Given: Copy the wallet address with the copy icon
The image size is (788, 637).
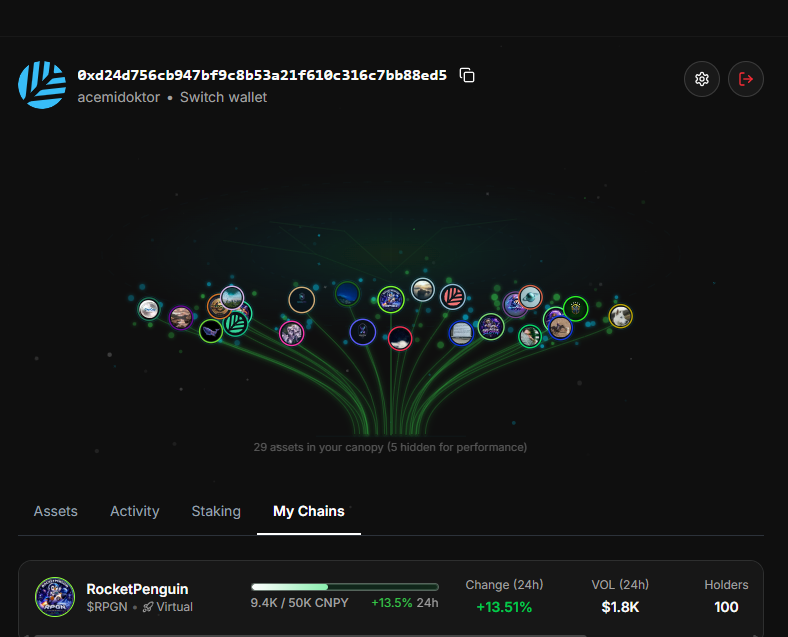Looking at the screenshot, I should [x=467, y=75].
